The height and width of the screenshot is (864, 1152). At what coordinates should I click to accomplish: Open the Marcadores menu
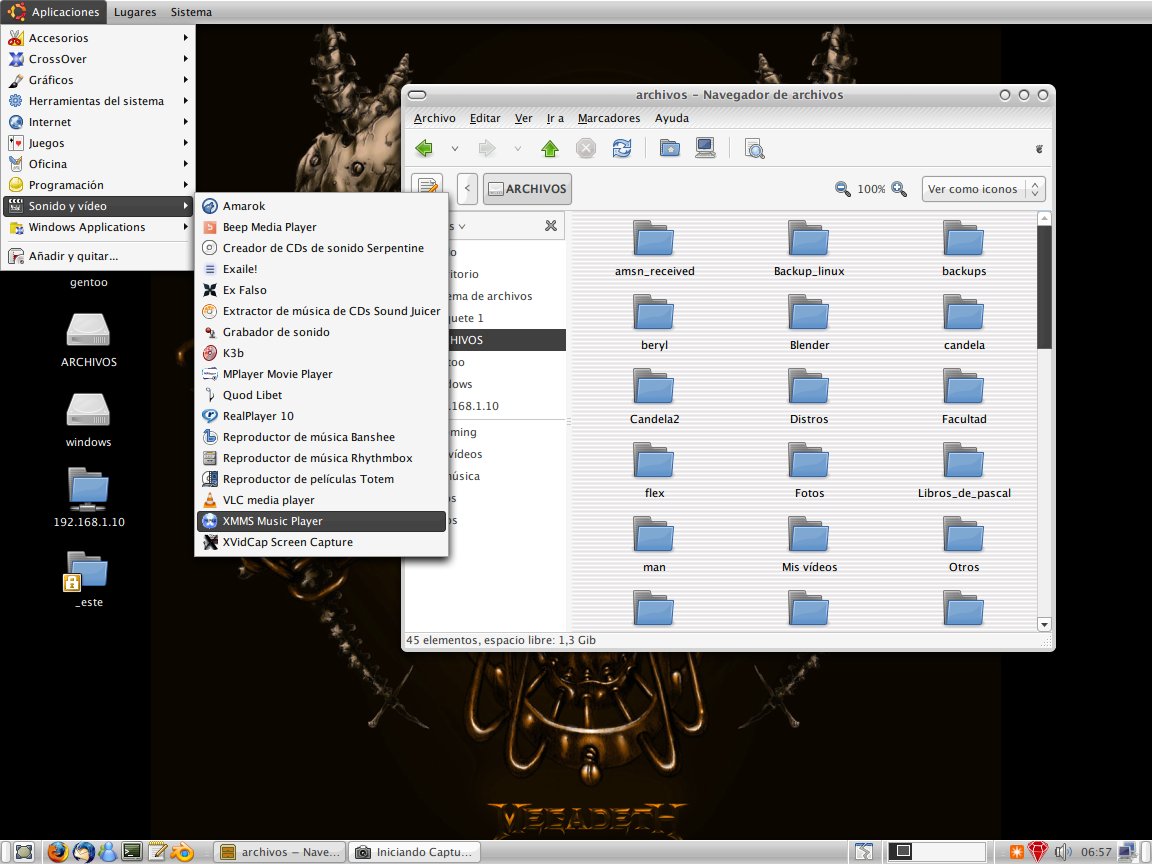tap(608, 118)
